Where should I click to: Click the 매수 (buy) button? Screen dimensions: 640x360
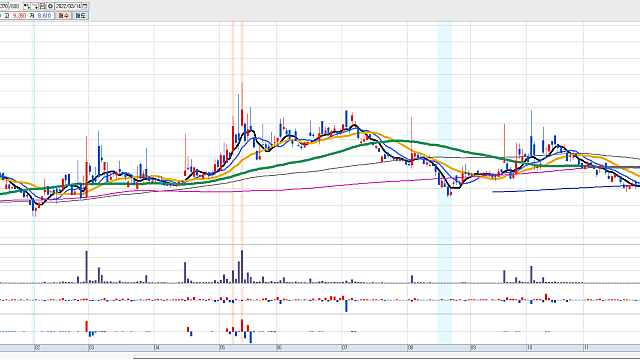[x=63, y=16]
